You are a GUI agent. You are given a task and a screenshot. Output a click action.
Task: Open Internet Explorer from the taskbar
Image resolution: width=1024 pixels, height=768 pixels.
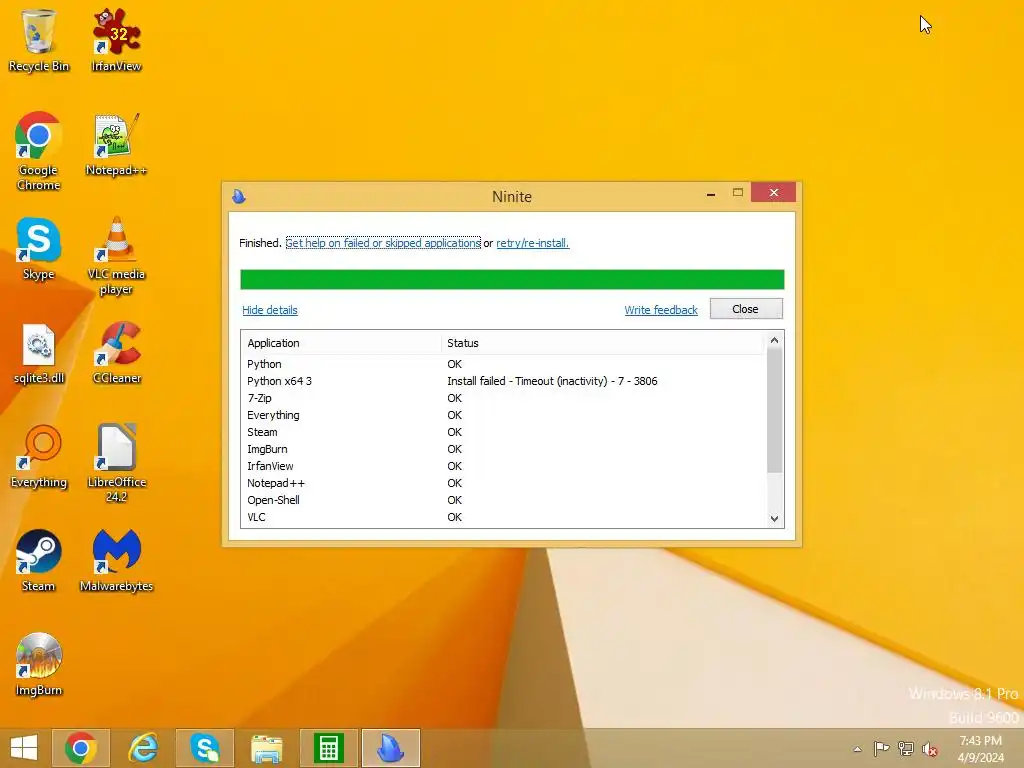pos(143,748)
